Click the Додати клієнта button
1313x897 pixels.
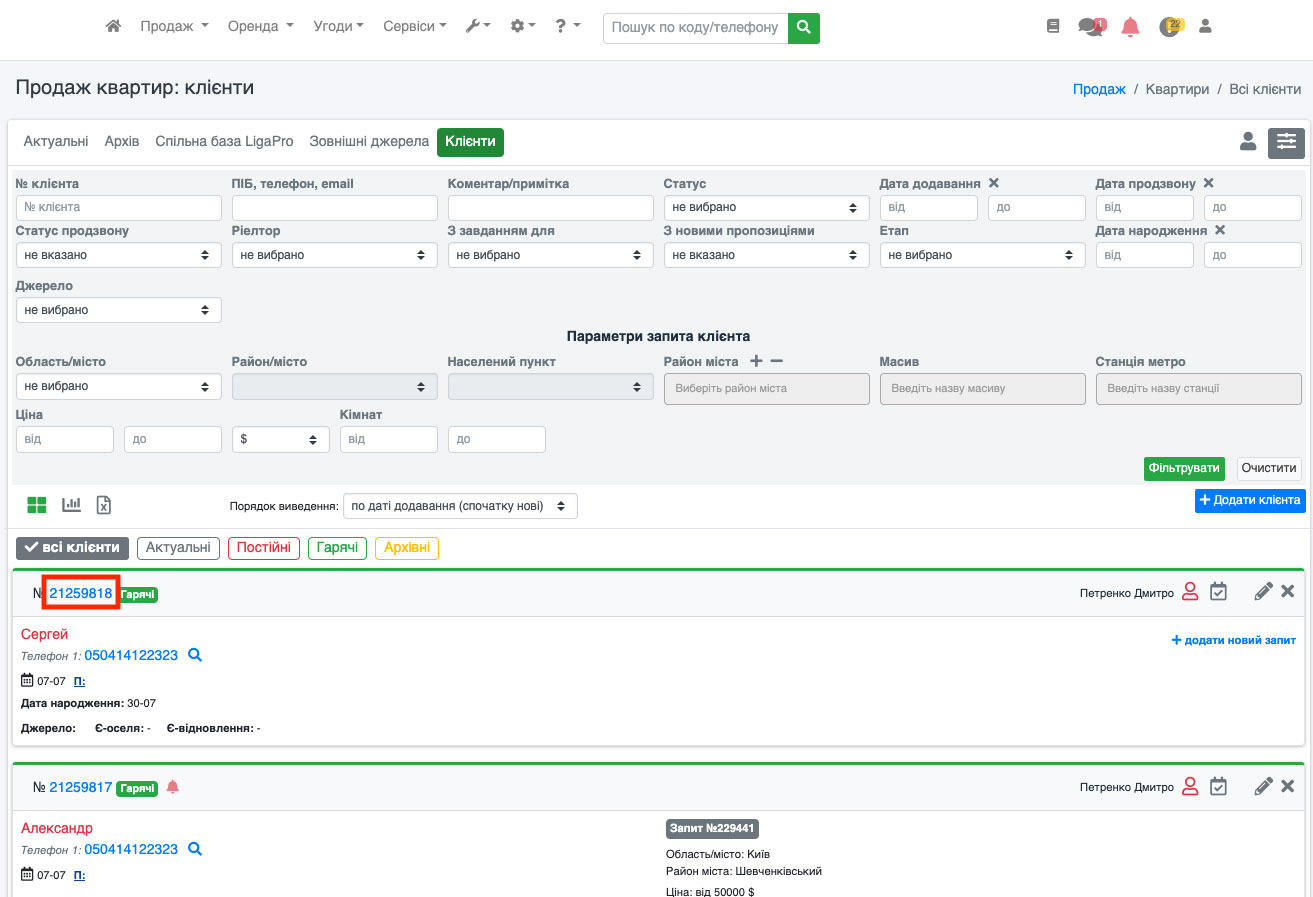pyautogui.click(x=1250, y=500)
